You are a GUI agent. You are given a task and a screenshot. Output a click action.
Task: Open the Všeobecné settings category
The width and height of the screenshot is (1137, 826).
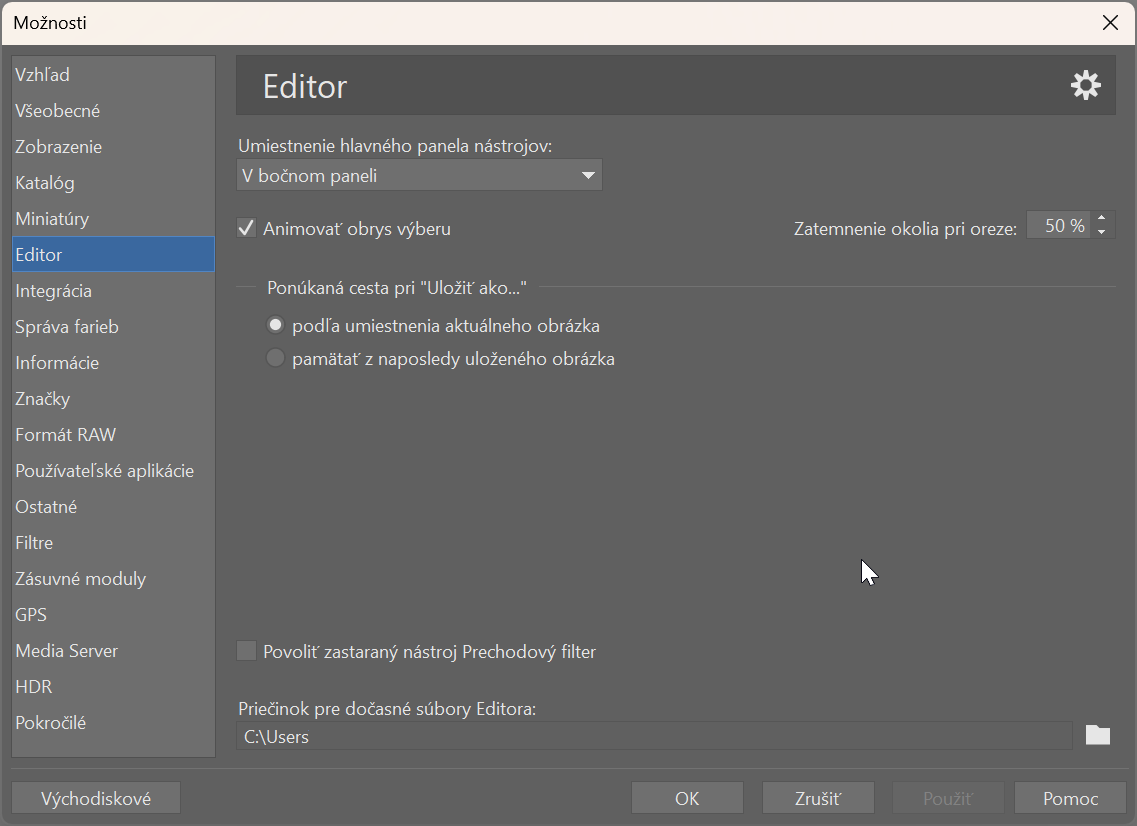pyautogui.click(x=113, y=111)
